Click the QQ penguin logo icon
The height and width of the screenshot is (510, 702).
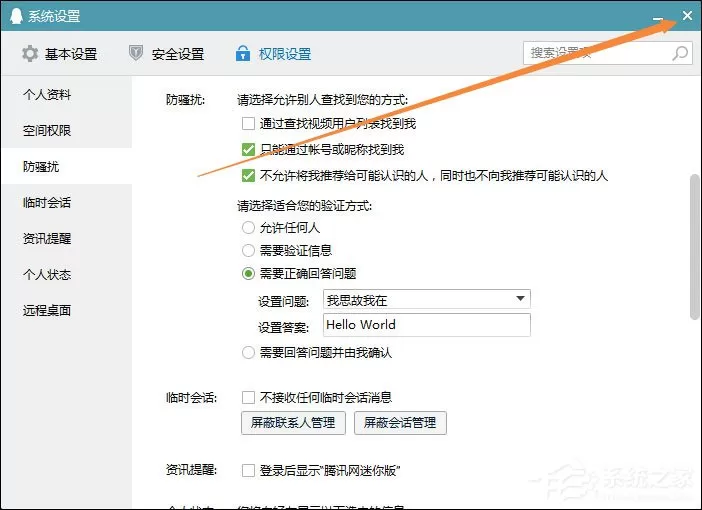point(16,16)
